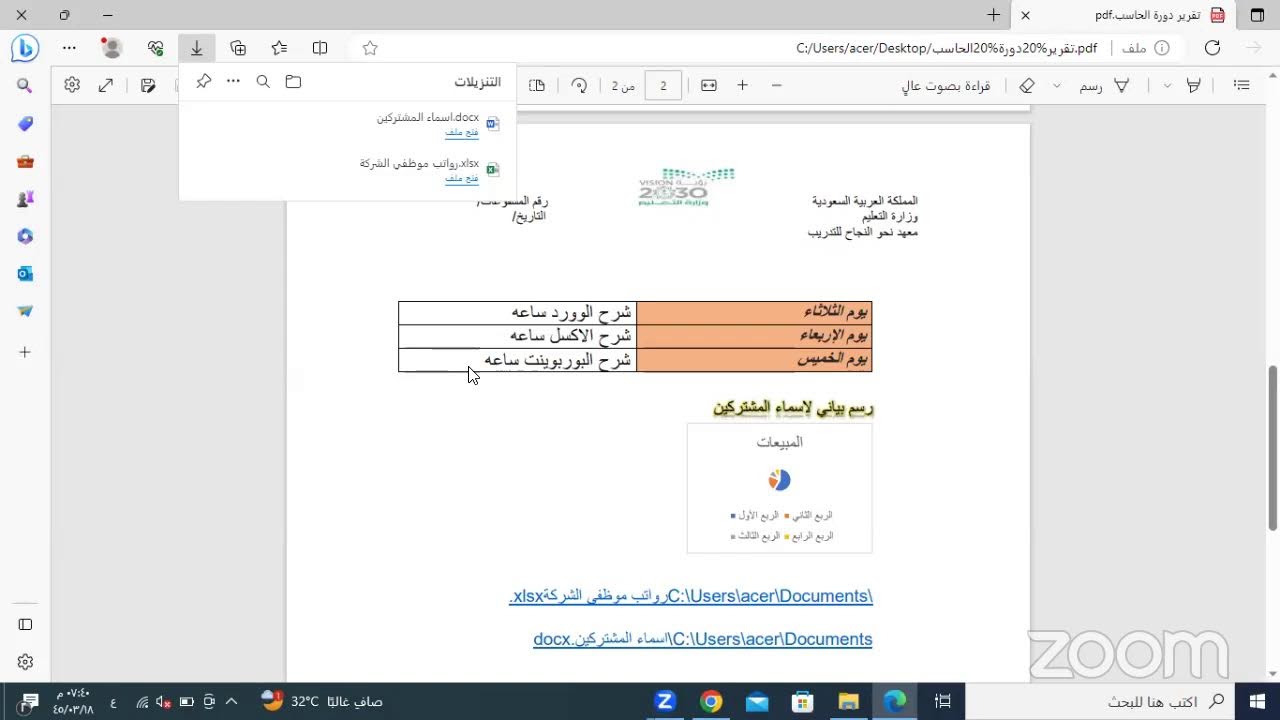1280x720 pixels.
Task: Open Google Chrome from taskbar
Action: tap(711, 701)
